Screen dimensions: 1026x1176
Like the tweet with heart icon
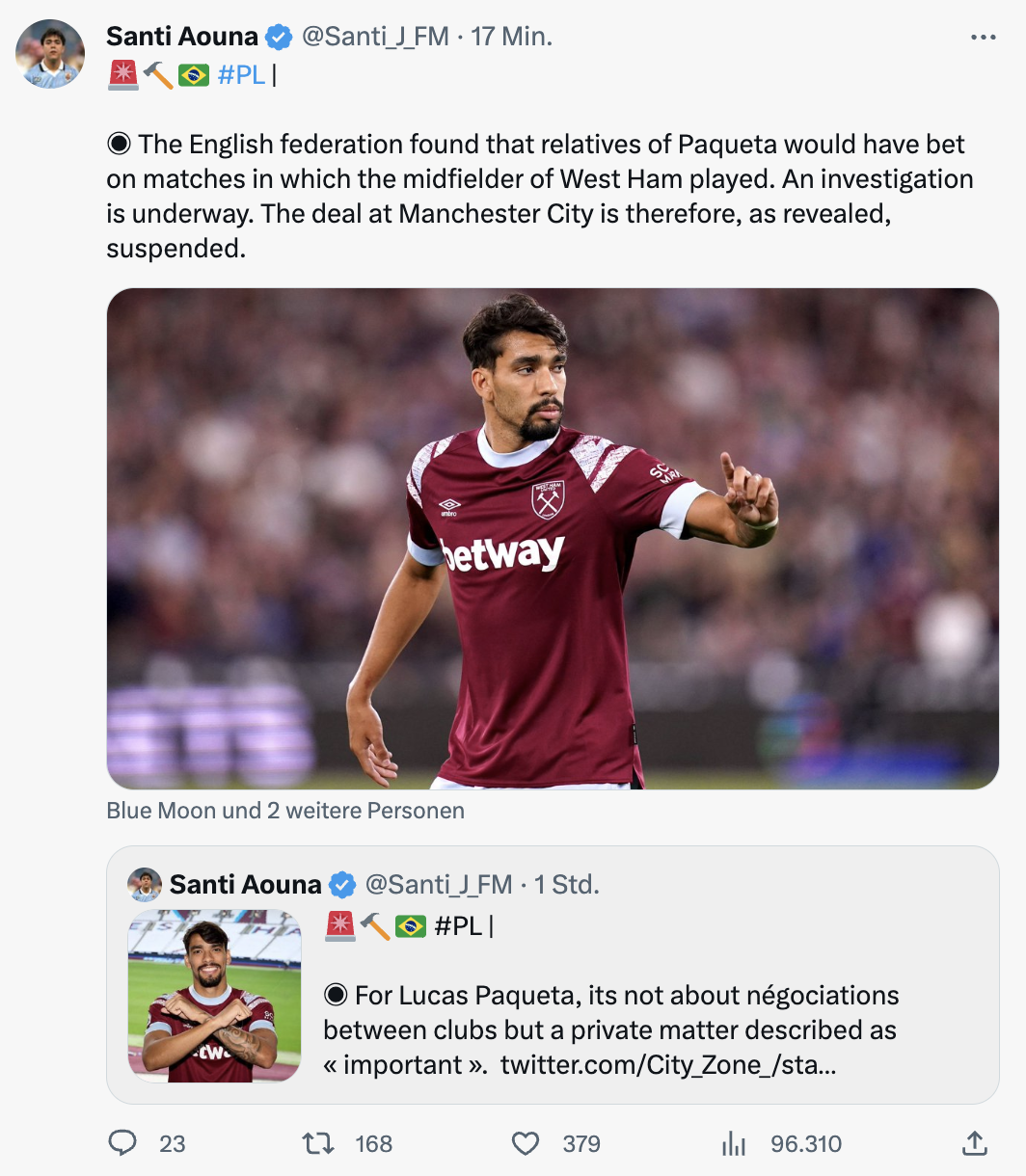525,1143
